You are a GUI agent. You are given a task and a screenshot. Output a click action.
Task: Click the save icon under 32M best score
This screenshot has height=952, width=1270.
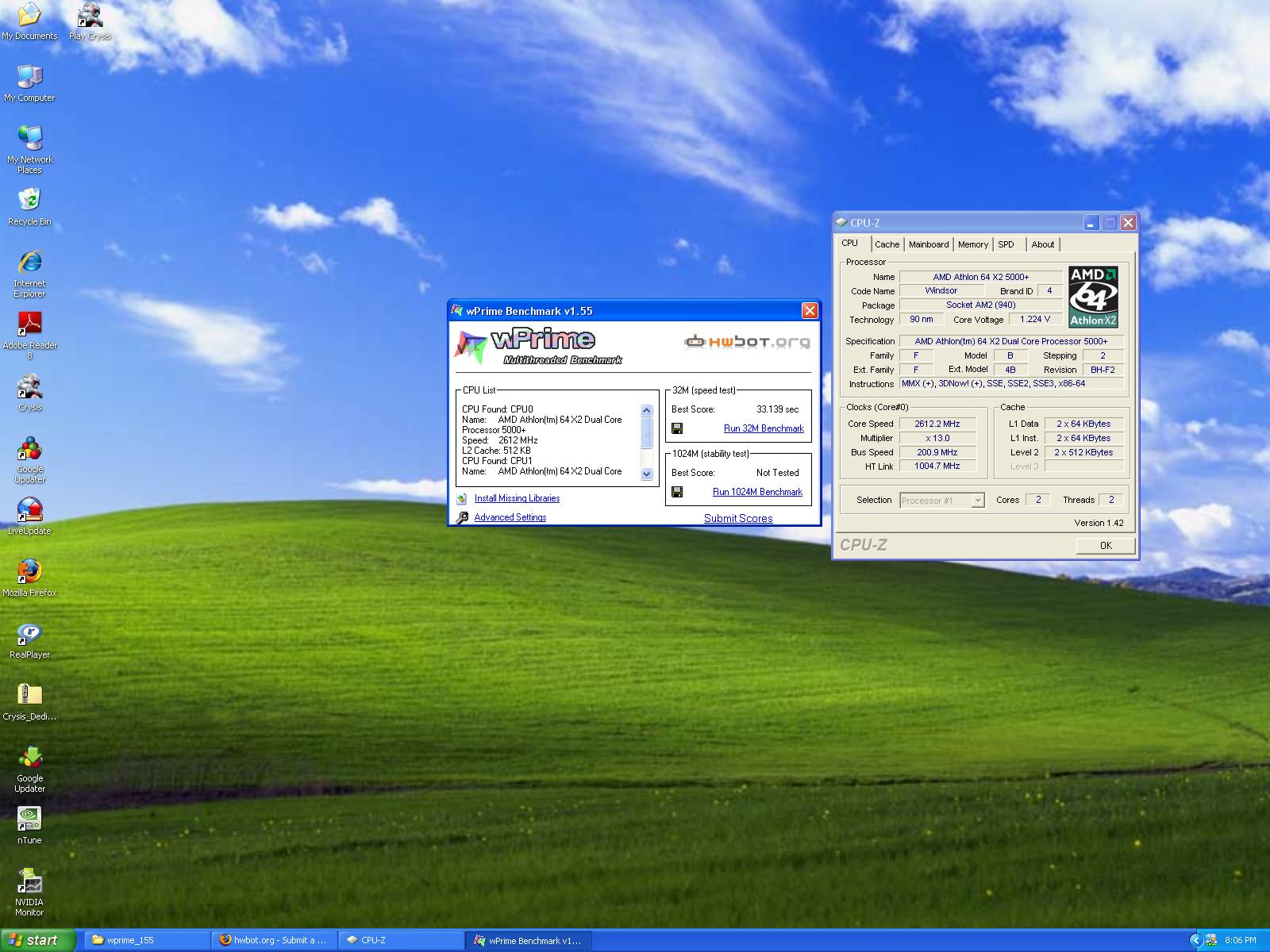point(677,428)
